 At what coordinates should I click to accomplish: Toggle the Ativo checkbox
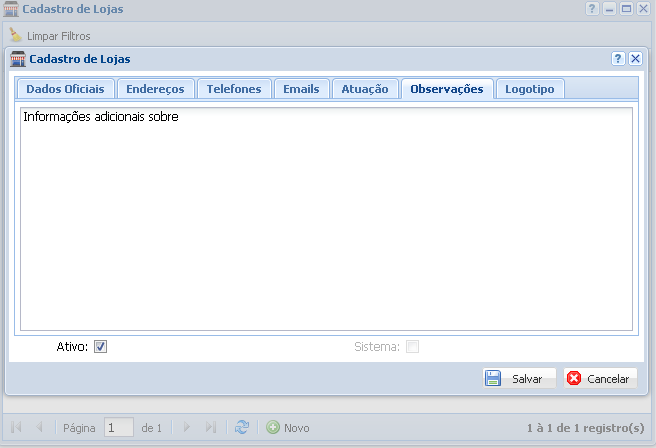point(101,347)
